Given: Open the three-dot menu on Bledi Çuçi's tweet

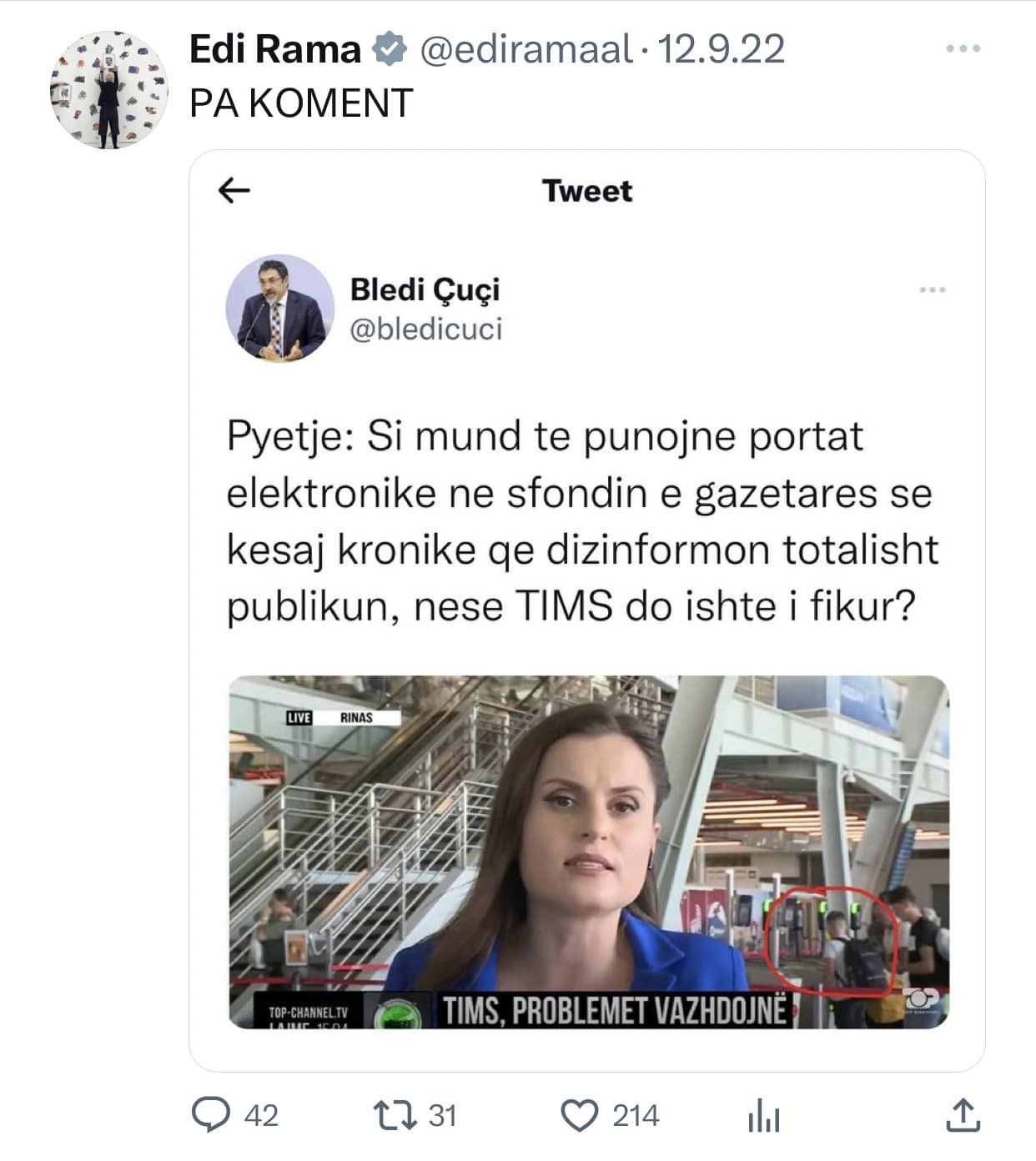Looking at the screenshot, I should (932, 289).
